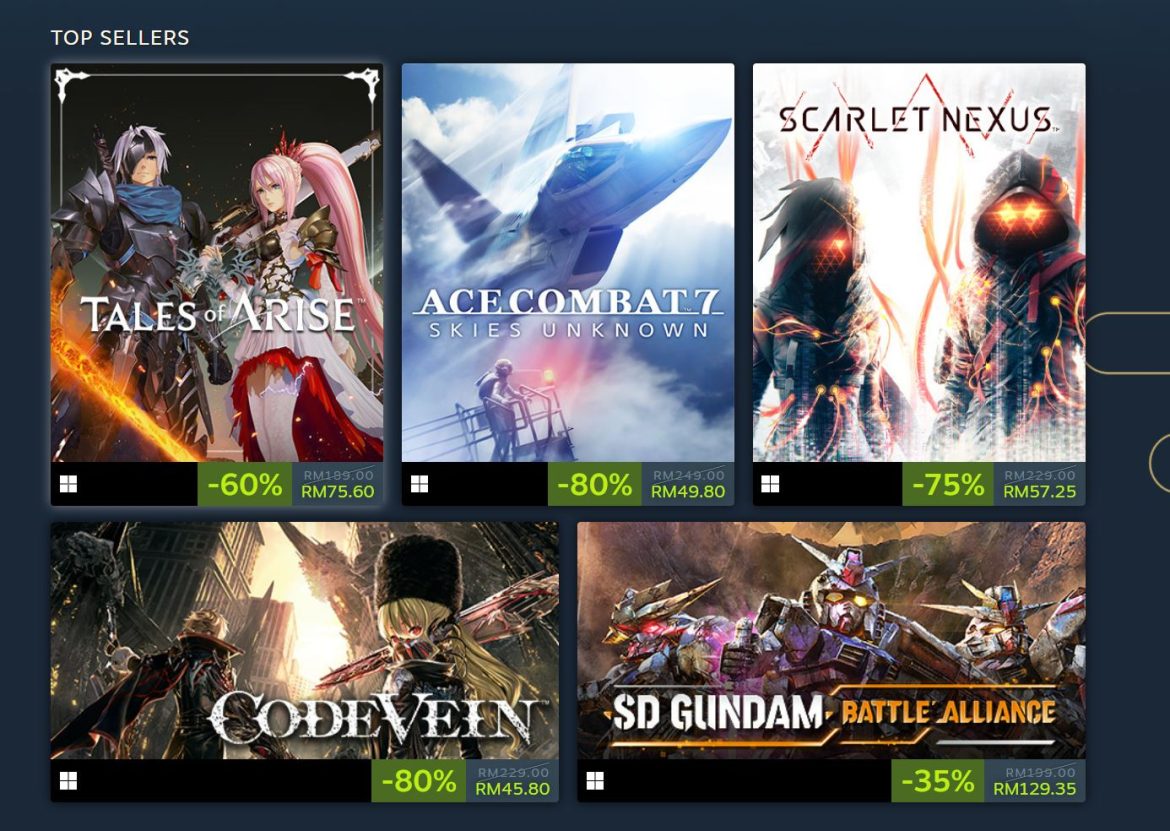Select the RM129.35 sale price
Screen dimensions: 1170x831
click(x=1035, y=788)
